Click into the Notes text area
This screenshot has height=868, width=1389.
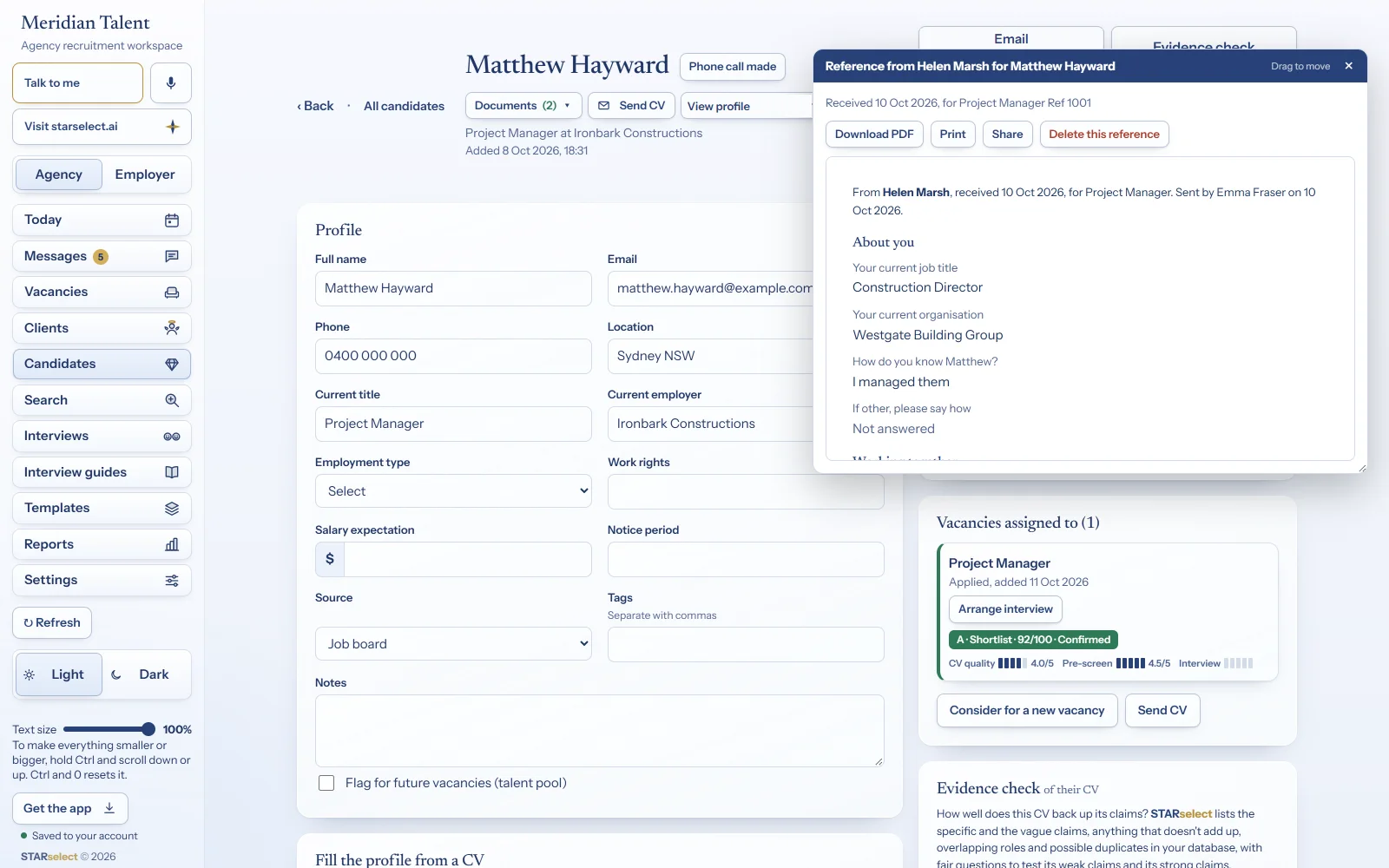pyautogui.click(x=600, y=731)
